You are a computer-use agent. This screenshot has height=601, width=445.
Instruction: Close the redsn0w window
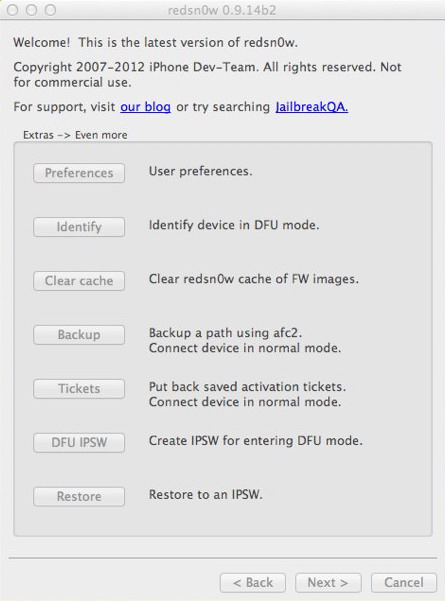pos(13,10)
